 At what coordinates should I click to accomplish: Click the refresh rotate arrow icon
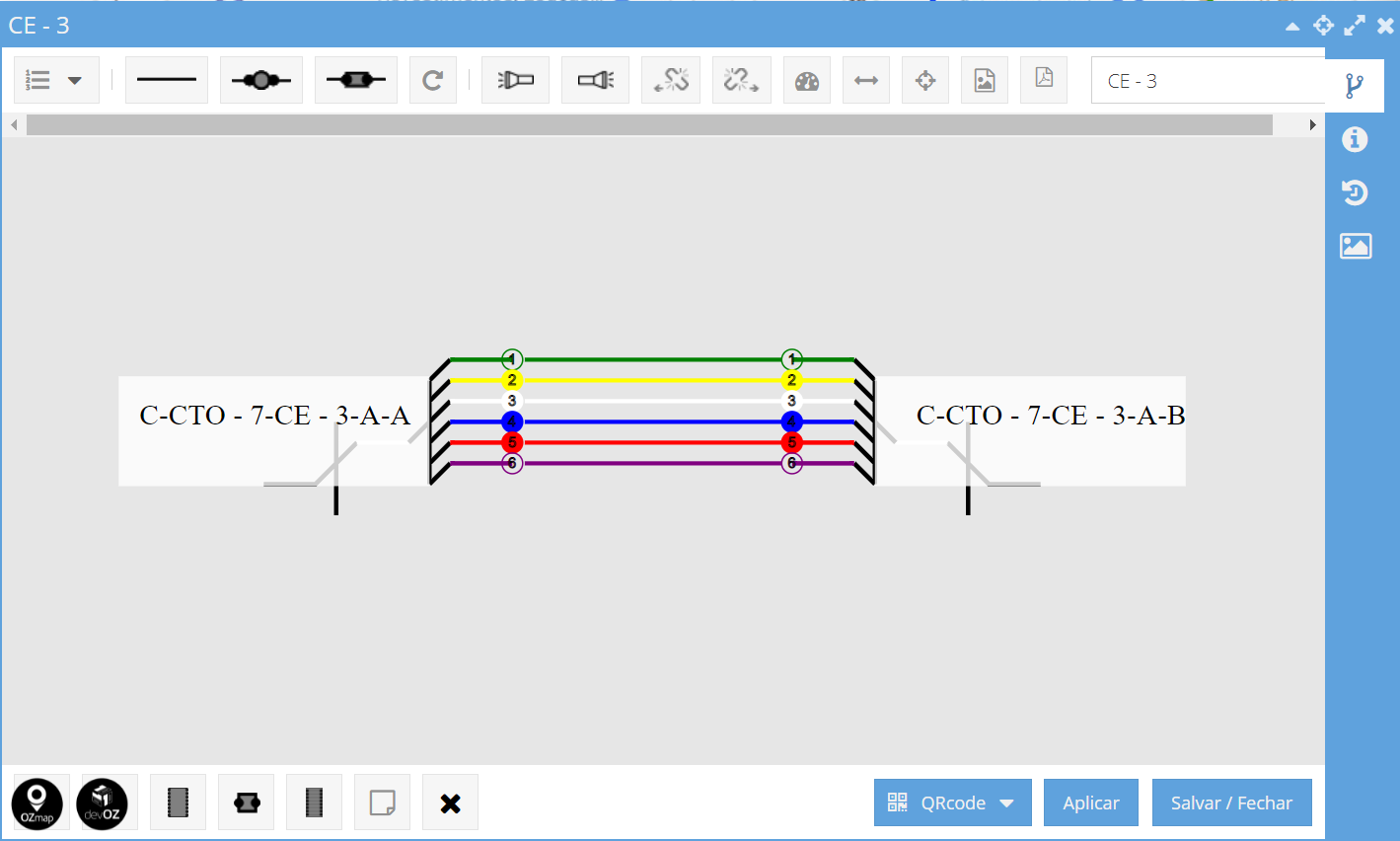coord(432,81)
